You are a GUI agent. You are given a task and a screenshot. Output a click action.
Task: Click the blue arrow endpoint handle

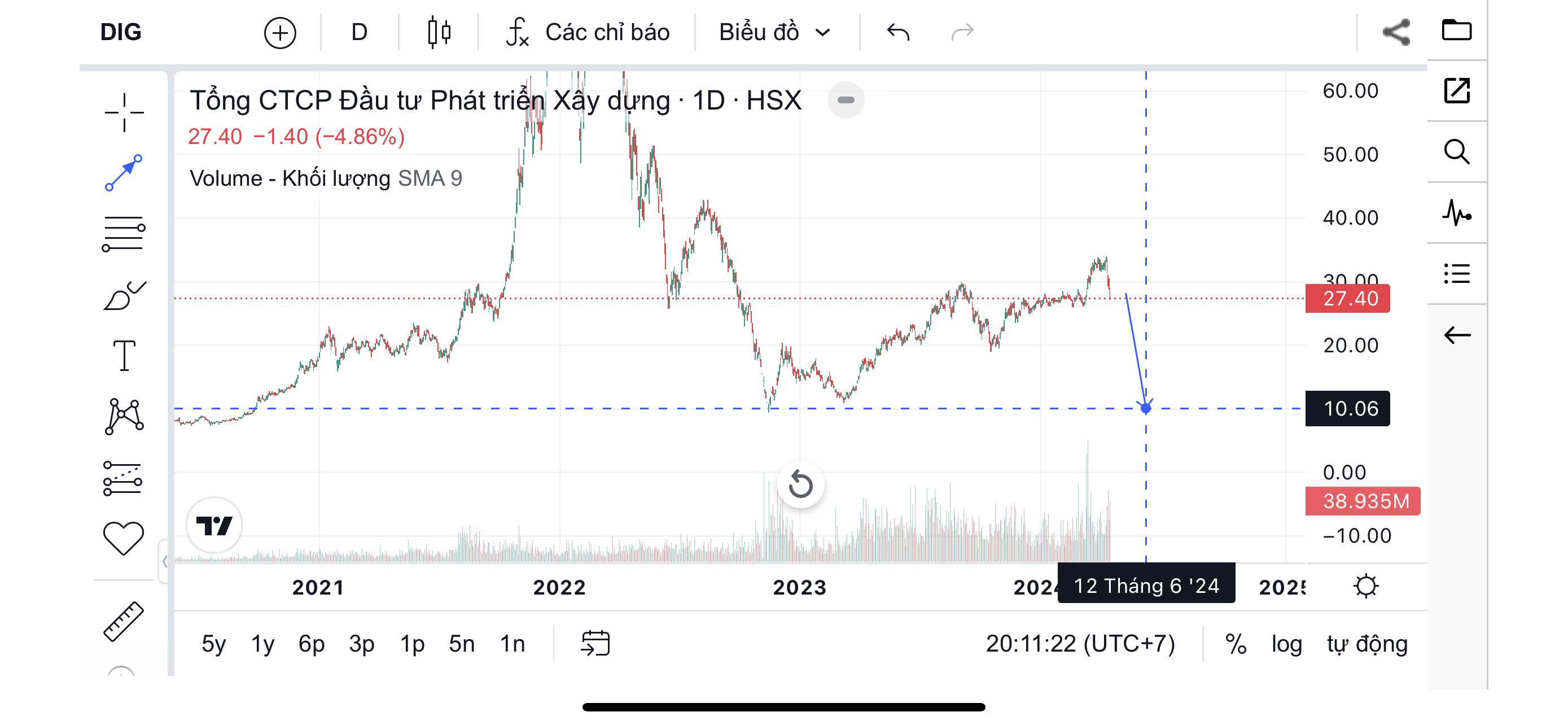pos(1146,408)
